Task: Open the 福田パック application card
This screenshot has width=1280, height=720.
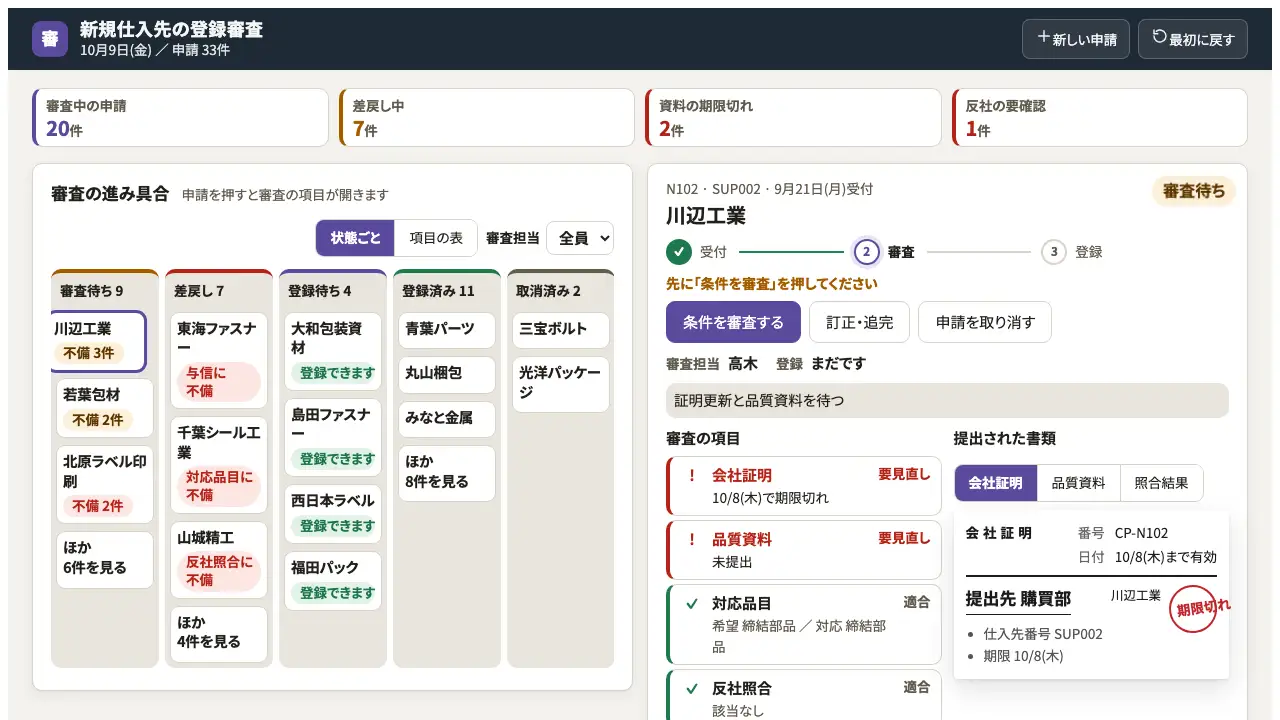Action: click(333, 580)
